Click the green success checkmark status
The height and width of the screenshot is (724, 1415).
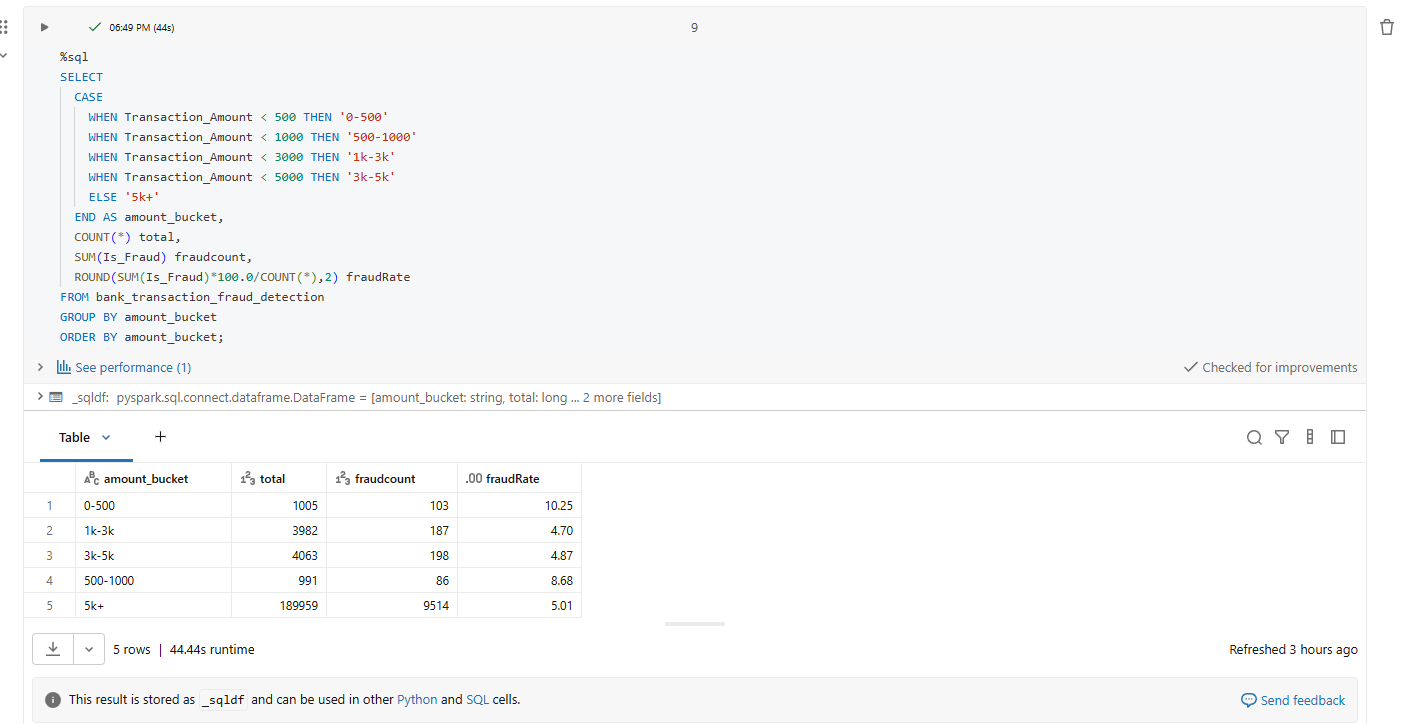tap(95, 27)
